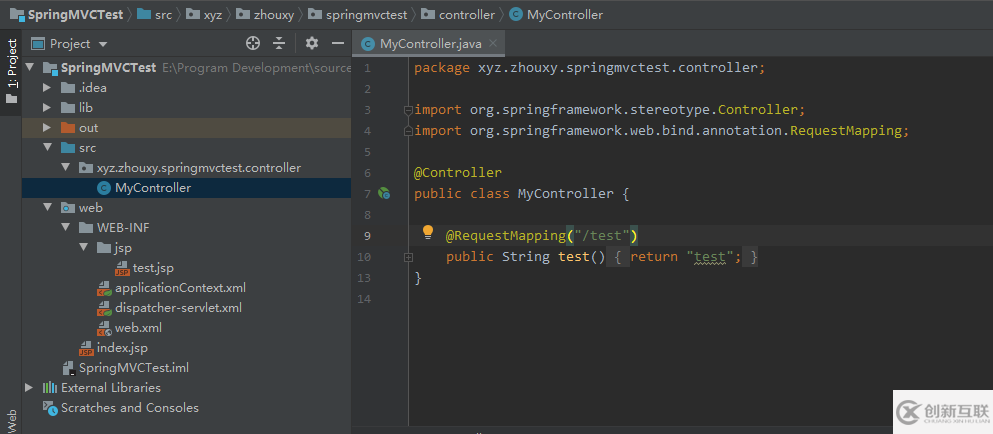Click the External Libraries icon
This screenshot has height=434, width=993.
point(49,387)
